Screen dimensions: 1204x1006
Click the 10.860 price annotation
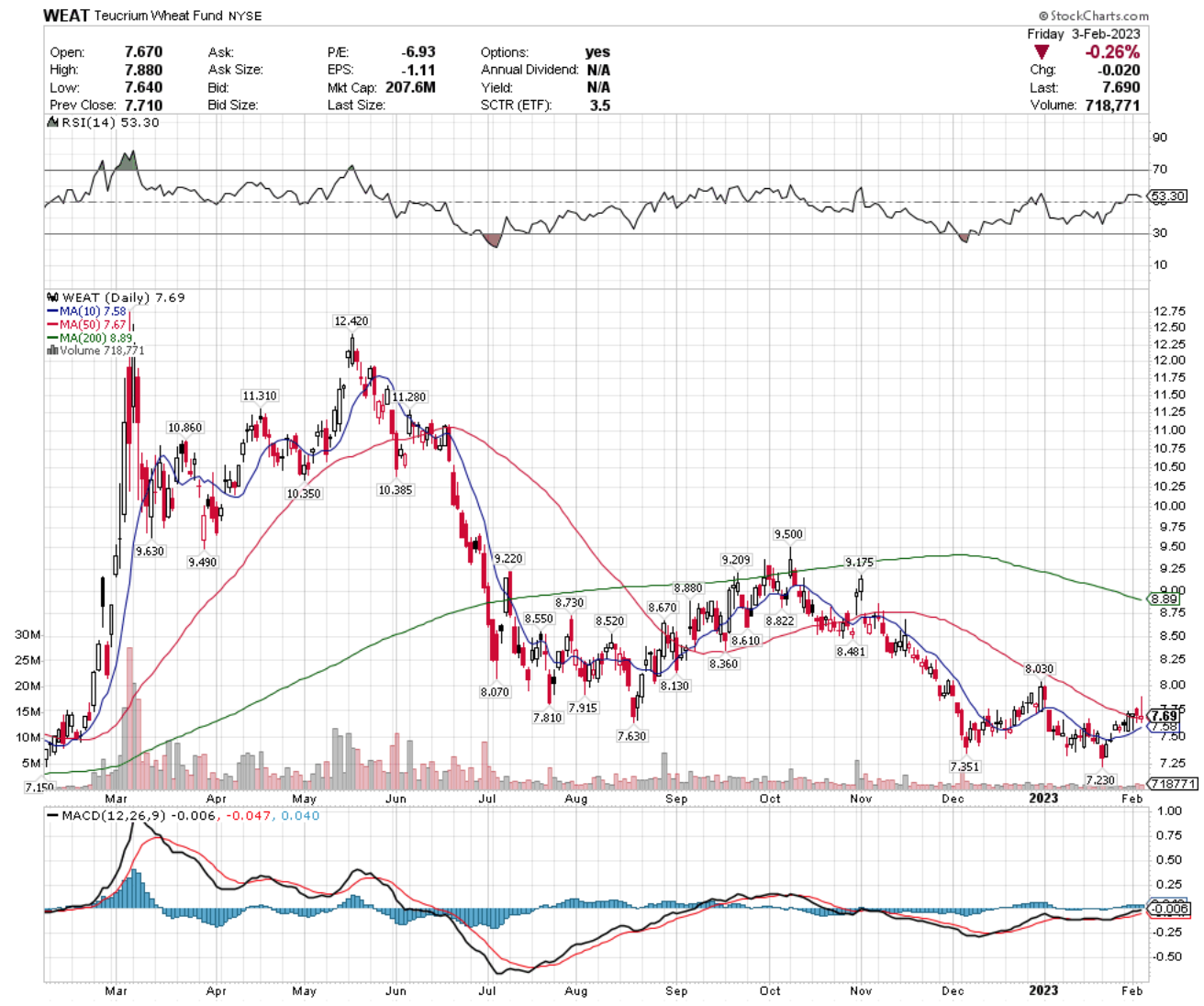184,428
